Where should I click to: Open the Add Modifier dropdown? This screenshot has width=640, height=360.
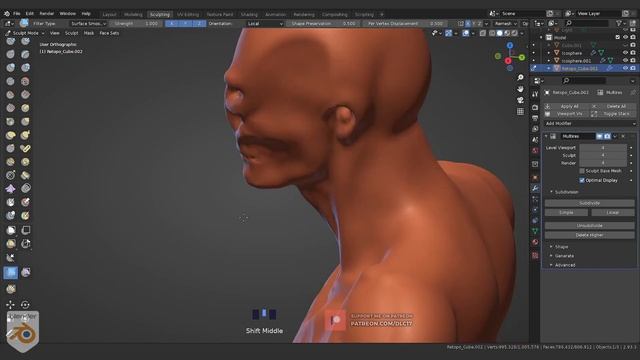[590, 123]
